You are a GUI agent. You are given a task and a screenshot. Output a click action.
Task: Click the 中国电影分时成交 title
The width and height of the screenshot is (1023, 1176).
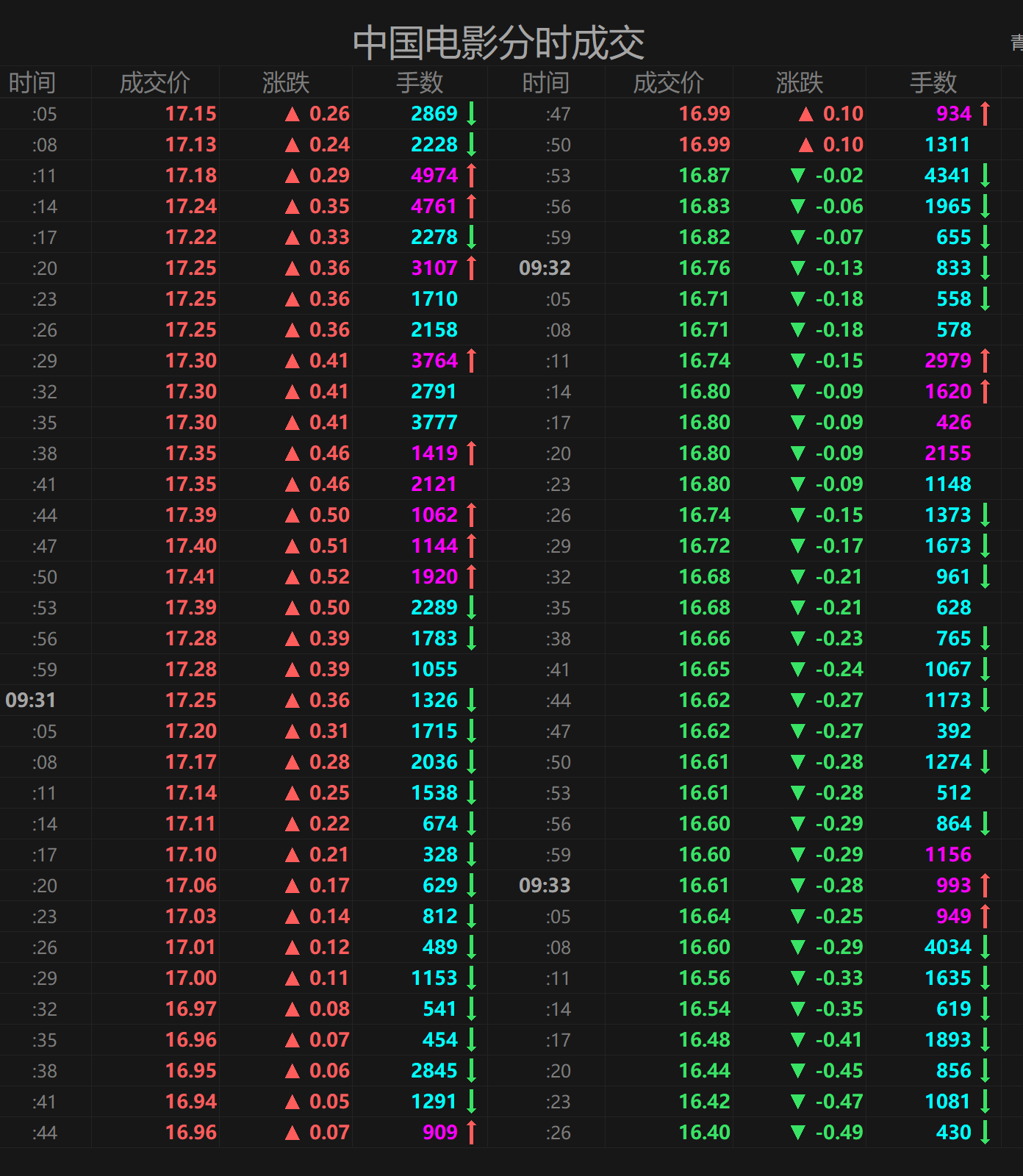click(499, 43)
